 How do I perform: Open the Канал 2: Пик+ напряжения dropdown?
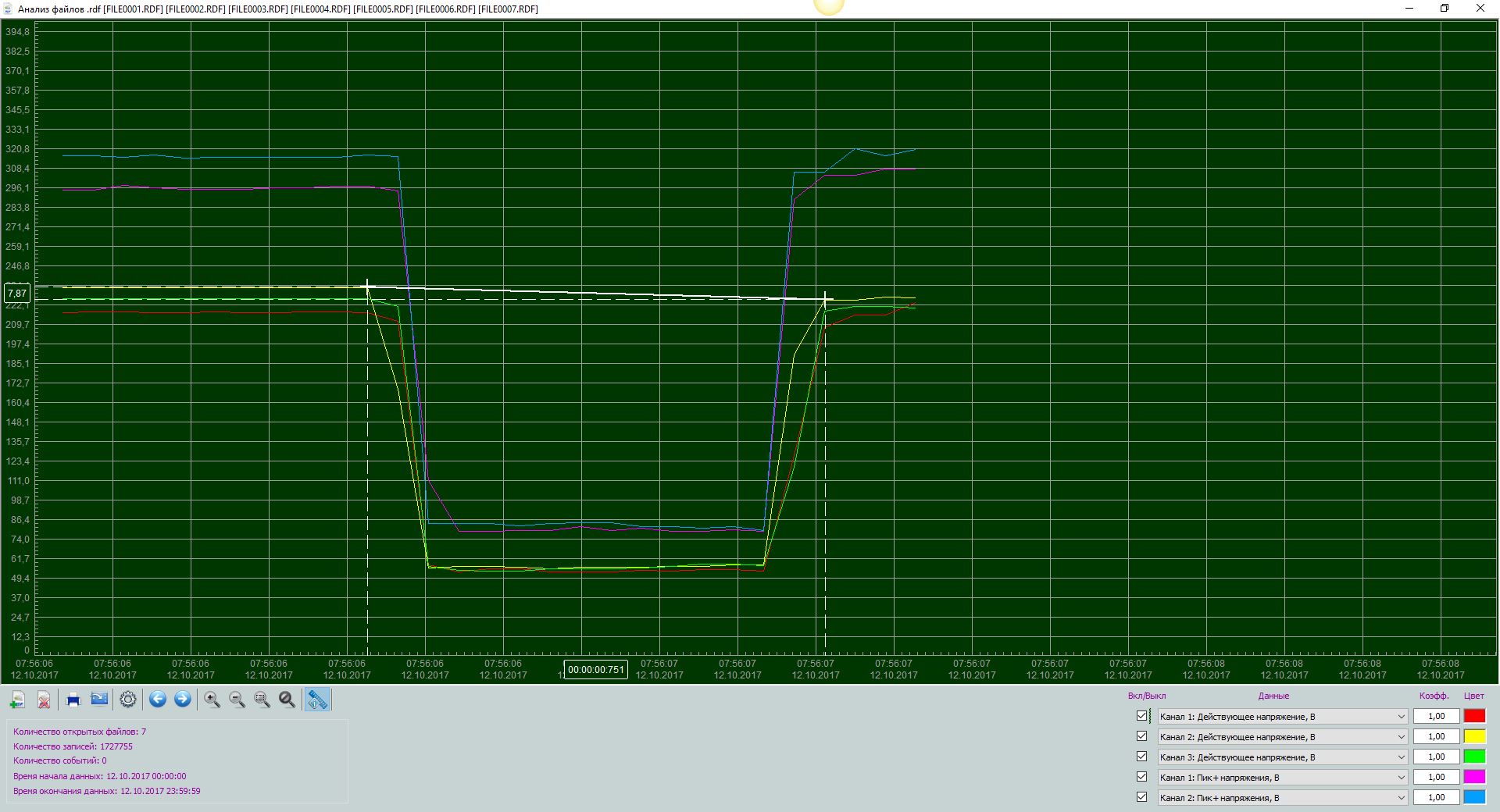[x=1283, y=797]
